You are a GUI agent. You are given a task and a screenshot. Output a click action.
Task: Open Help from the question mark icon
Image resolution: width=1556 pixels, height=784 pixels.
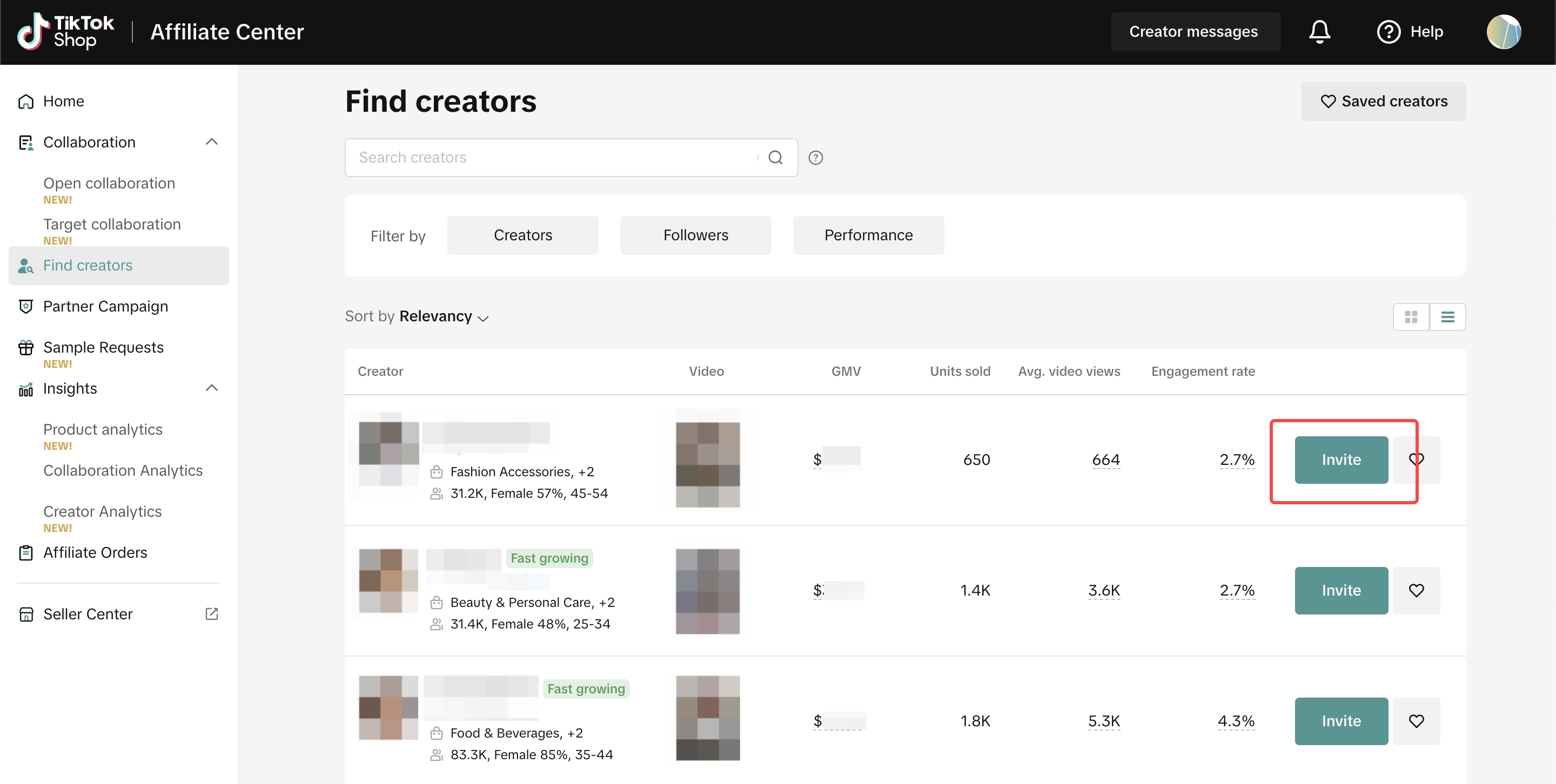click(x=1388, y=31)
